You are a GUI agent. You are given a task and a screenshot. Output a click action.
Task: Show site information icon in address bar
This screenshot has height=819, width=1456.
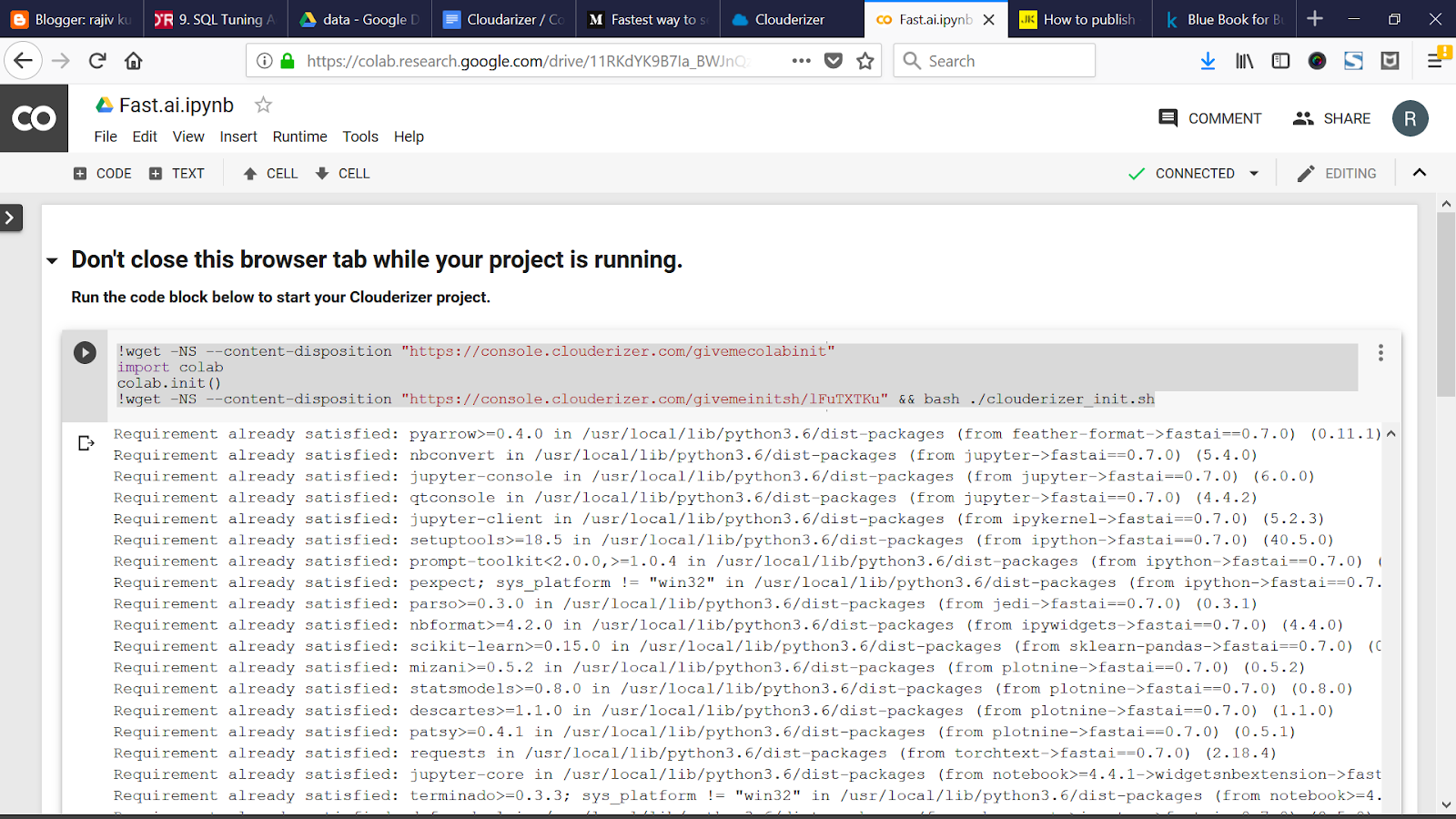click(264, 61)
